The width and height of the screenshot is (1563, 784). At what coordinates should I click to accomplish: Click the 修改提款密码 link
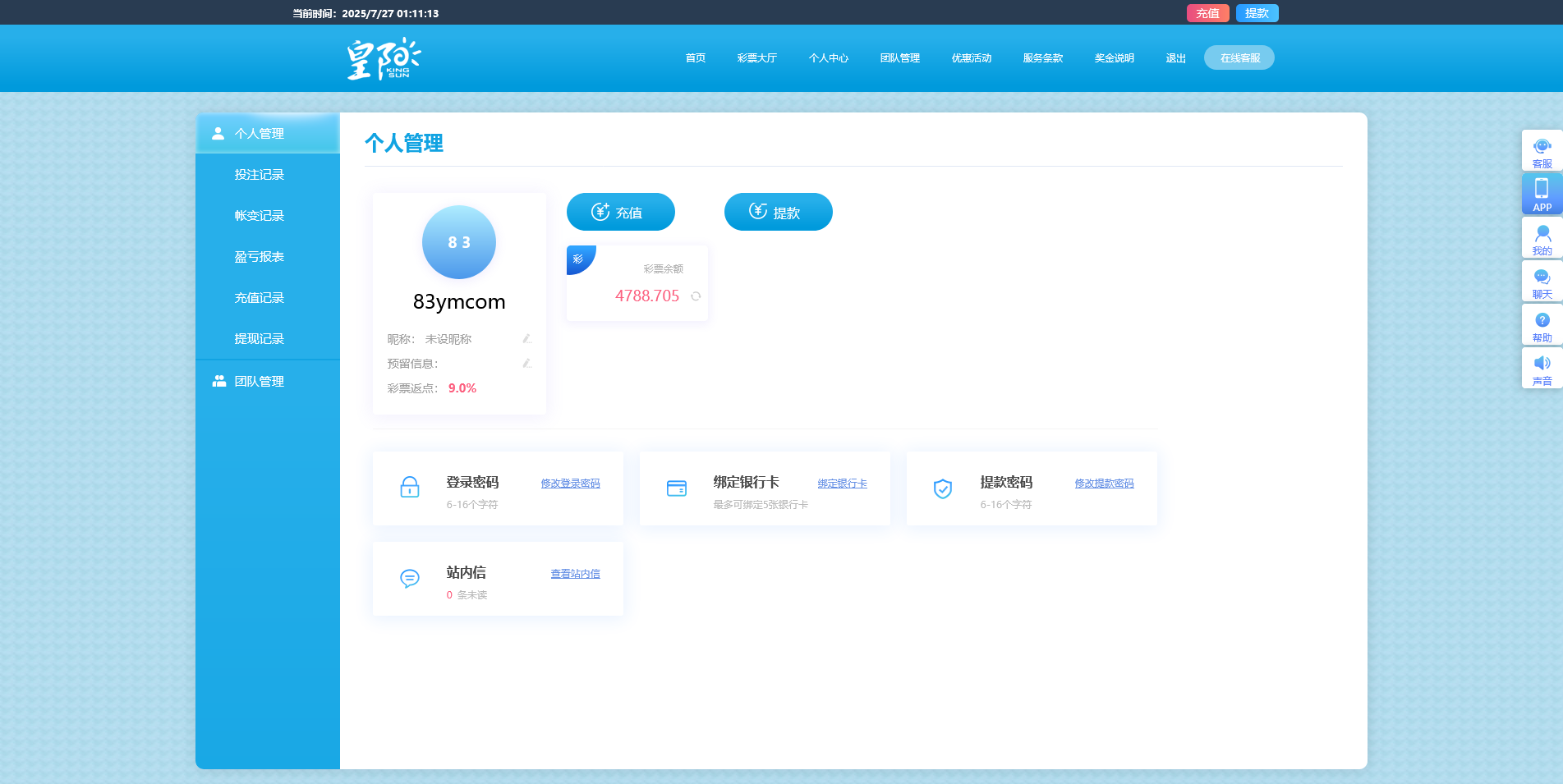1104,484
